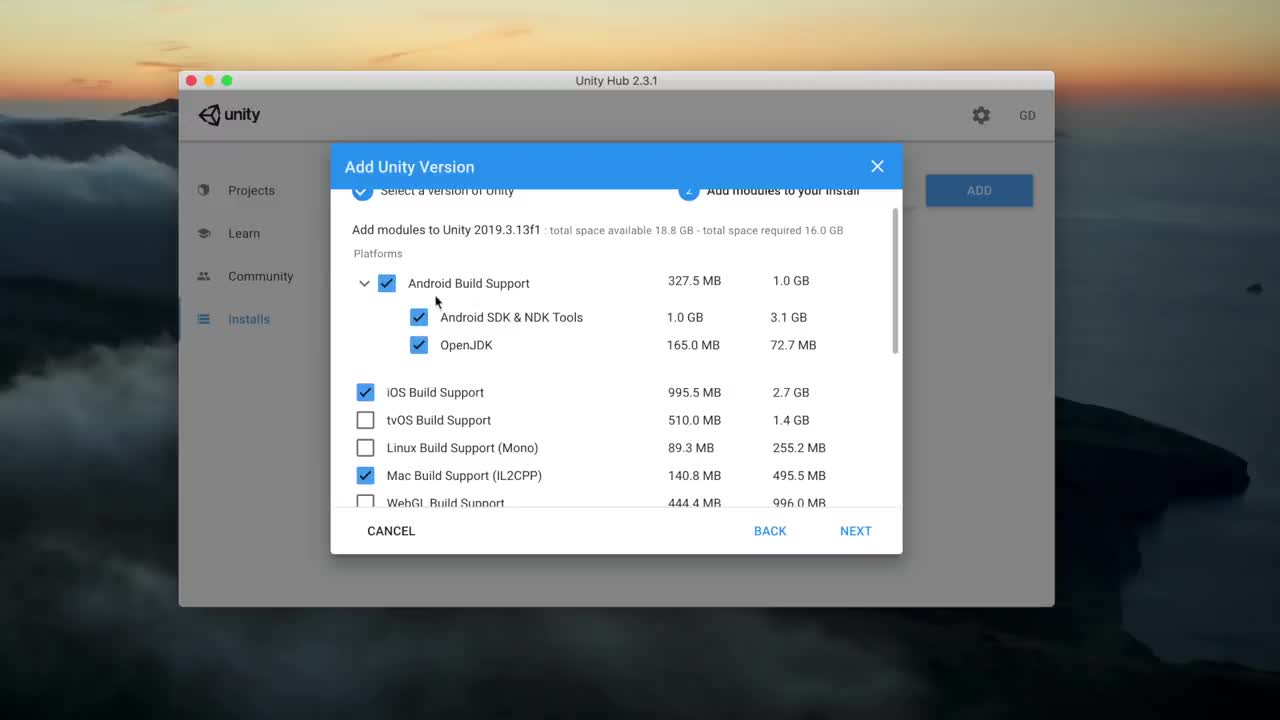Image resolution: width=1280 pixels, height=720 pixels.
Task: Click the Community people icon
Action: 204,276
